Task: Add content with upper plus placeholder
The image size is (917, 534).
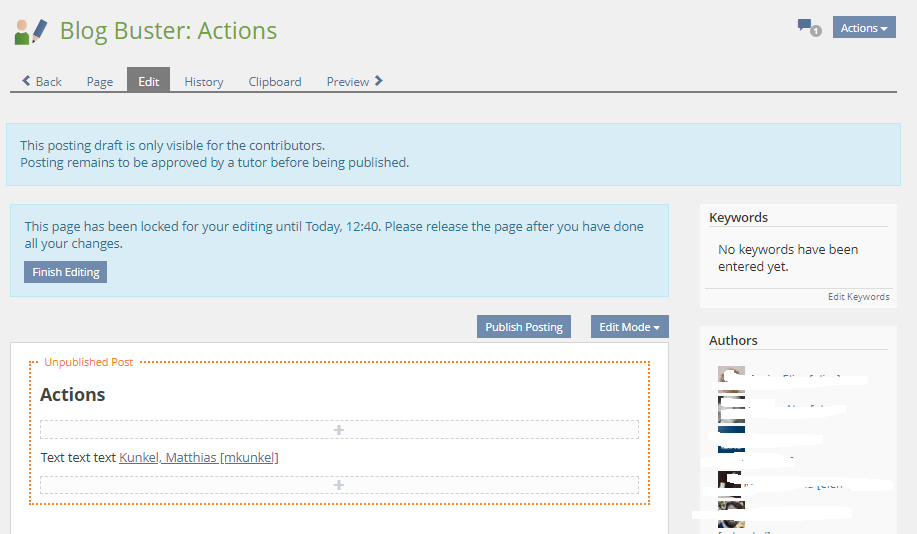Action: click(339, 430)
